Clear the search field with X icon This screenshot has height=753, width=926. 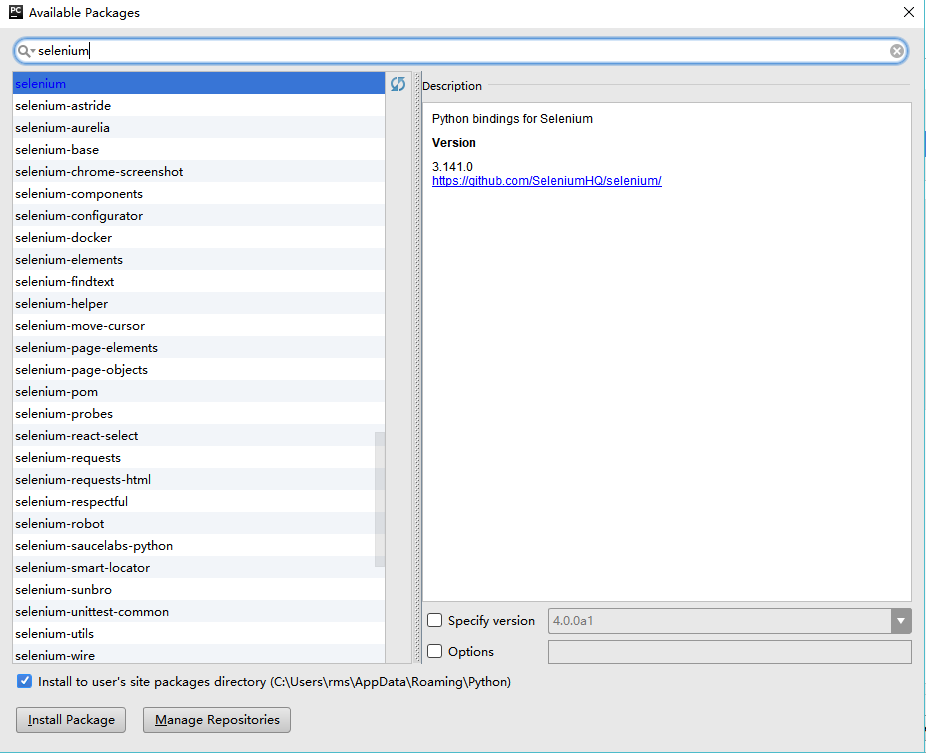click(896, 51)
